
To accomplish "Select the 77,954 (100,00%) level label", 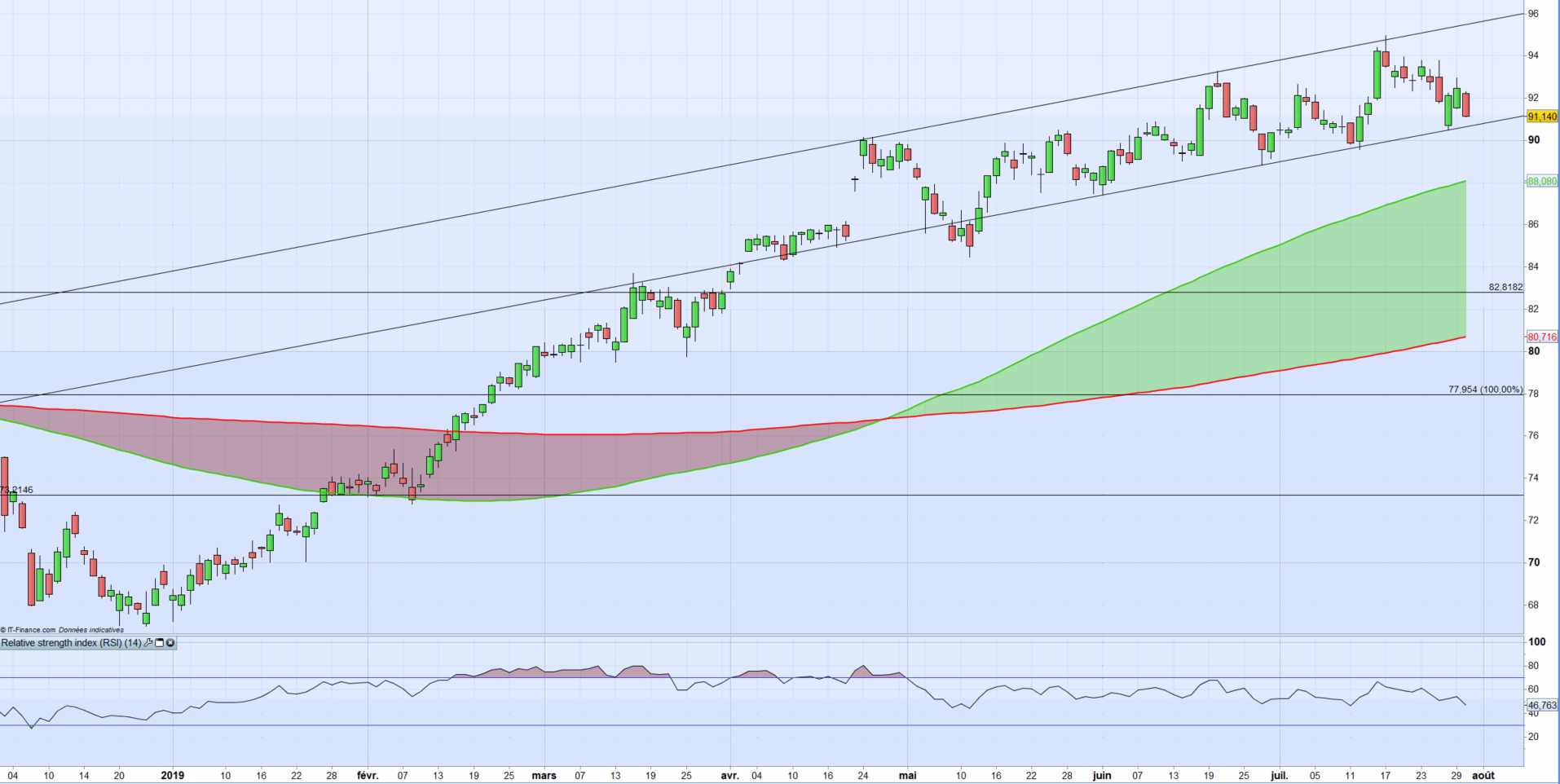I will click(x=1485, y=390).
